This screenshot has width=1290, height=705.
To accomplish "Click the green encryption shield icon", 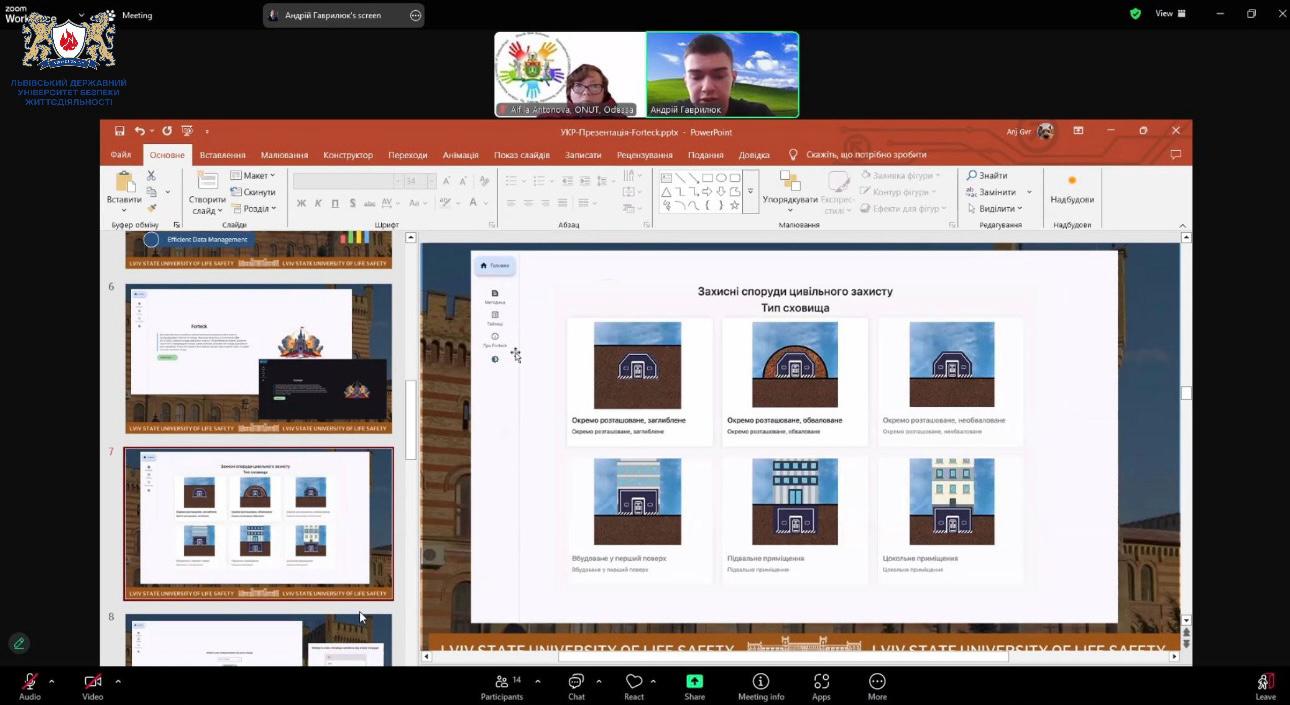I will pyautogui.click(x=1135, y=14).
